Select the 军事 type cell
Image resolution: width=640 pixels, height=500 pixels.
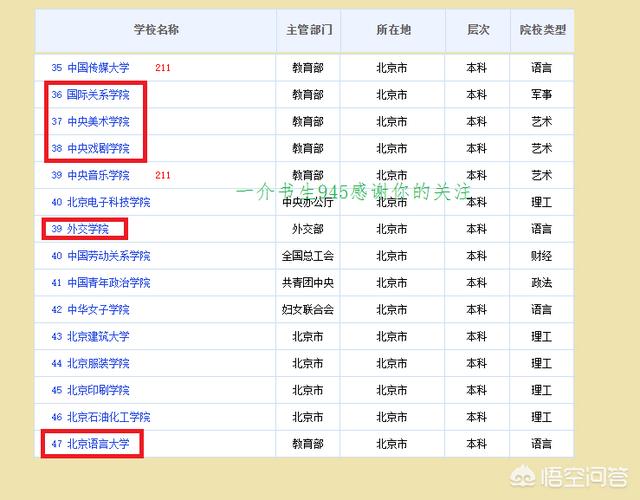[x=541, y=95]
